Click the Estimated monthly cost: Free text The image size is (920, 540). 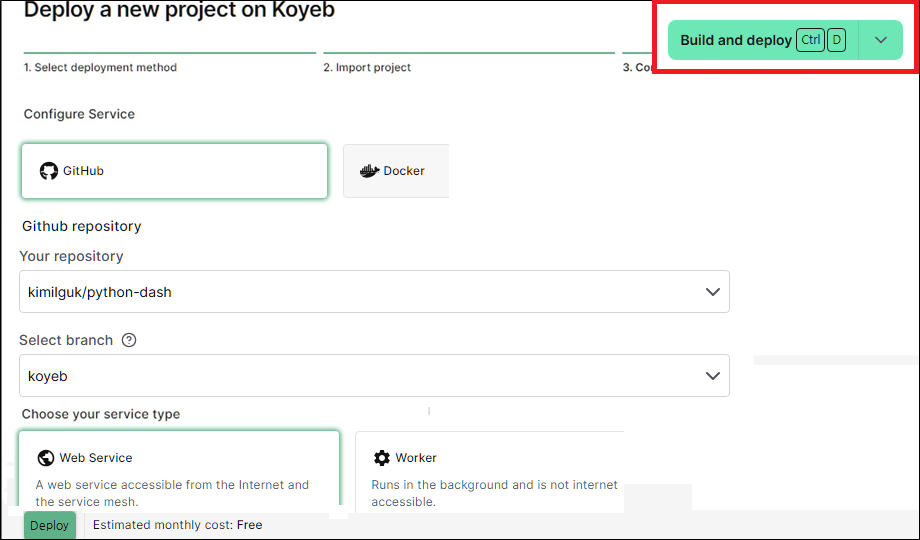177,525
